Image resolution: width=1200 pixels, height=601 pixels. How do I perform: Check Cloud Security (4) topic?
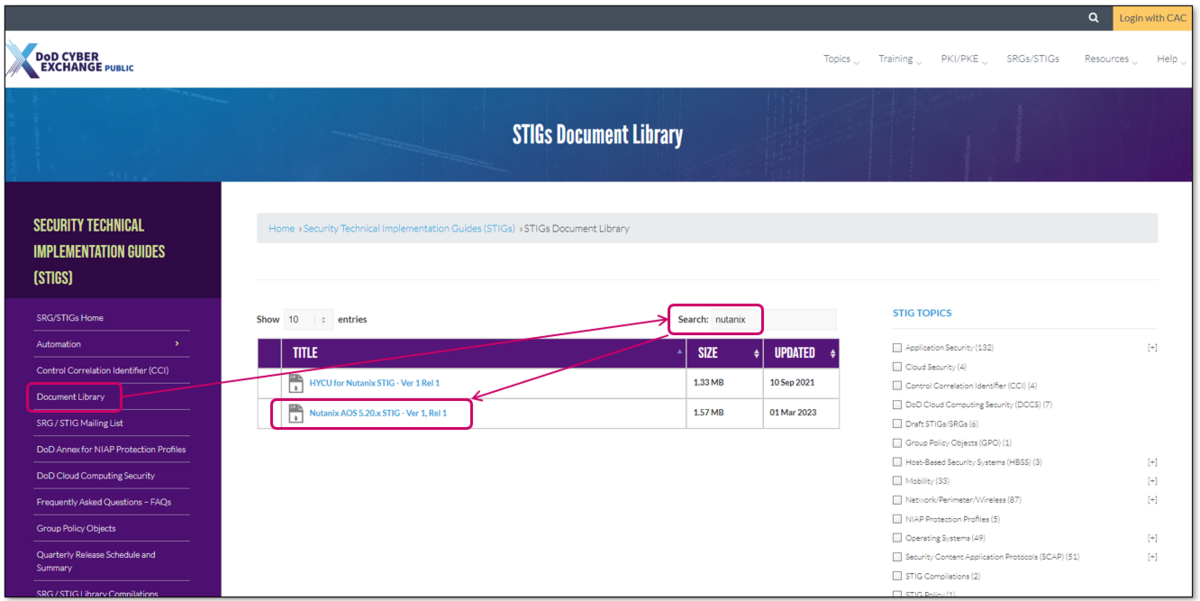pos(897,367)
